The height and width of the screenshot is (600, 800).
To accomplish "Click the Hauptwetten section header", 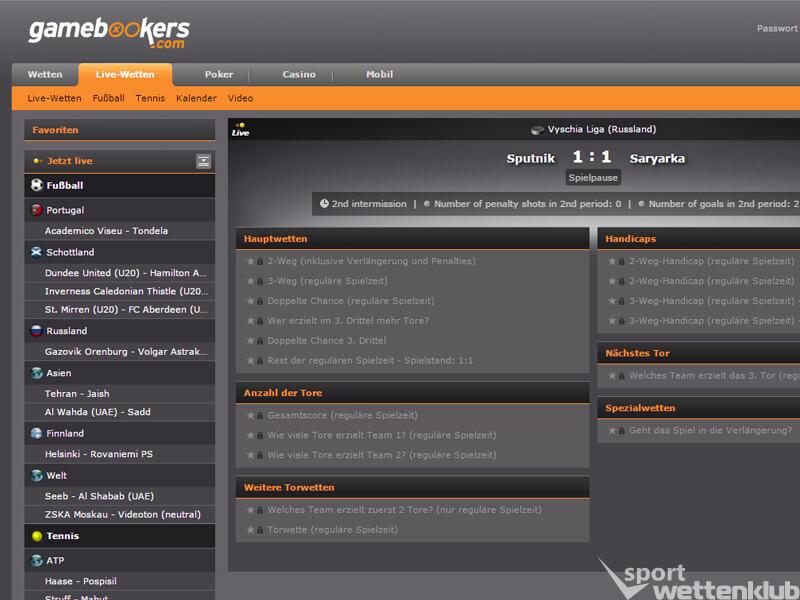I will pyautogui.click(x=412, y=239).
